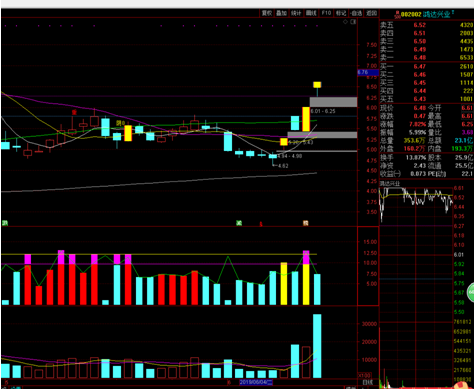Screen dimensions: 474x390
Task: Click the red 量 label above the candlesticks
Action: point(74,112)
